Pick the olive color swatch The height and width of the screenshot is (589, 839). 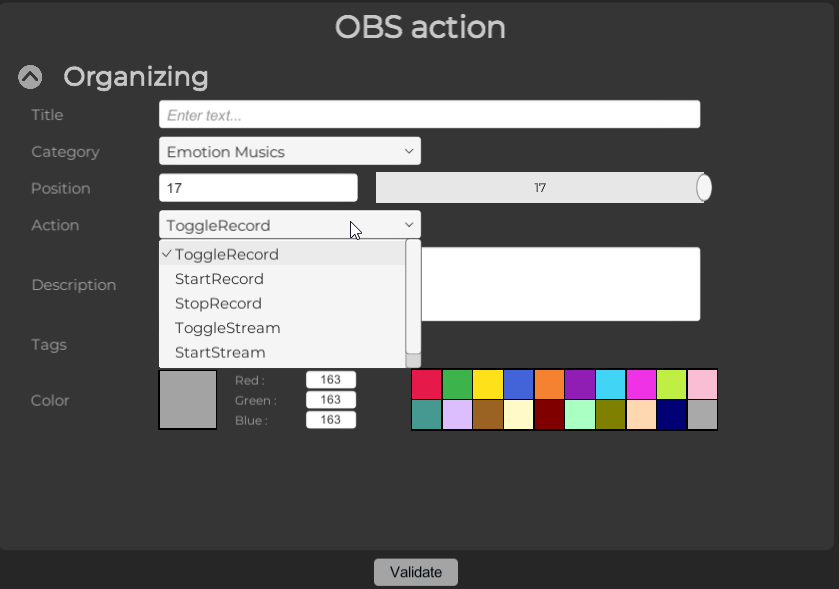tap(611, 415)
